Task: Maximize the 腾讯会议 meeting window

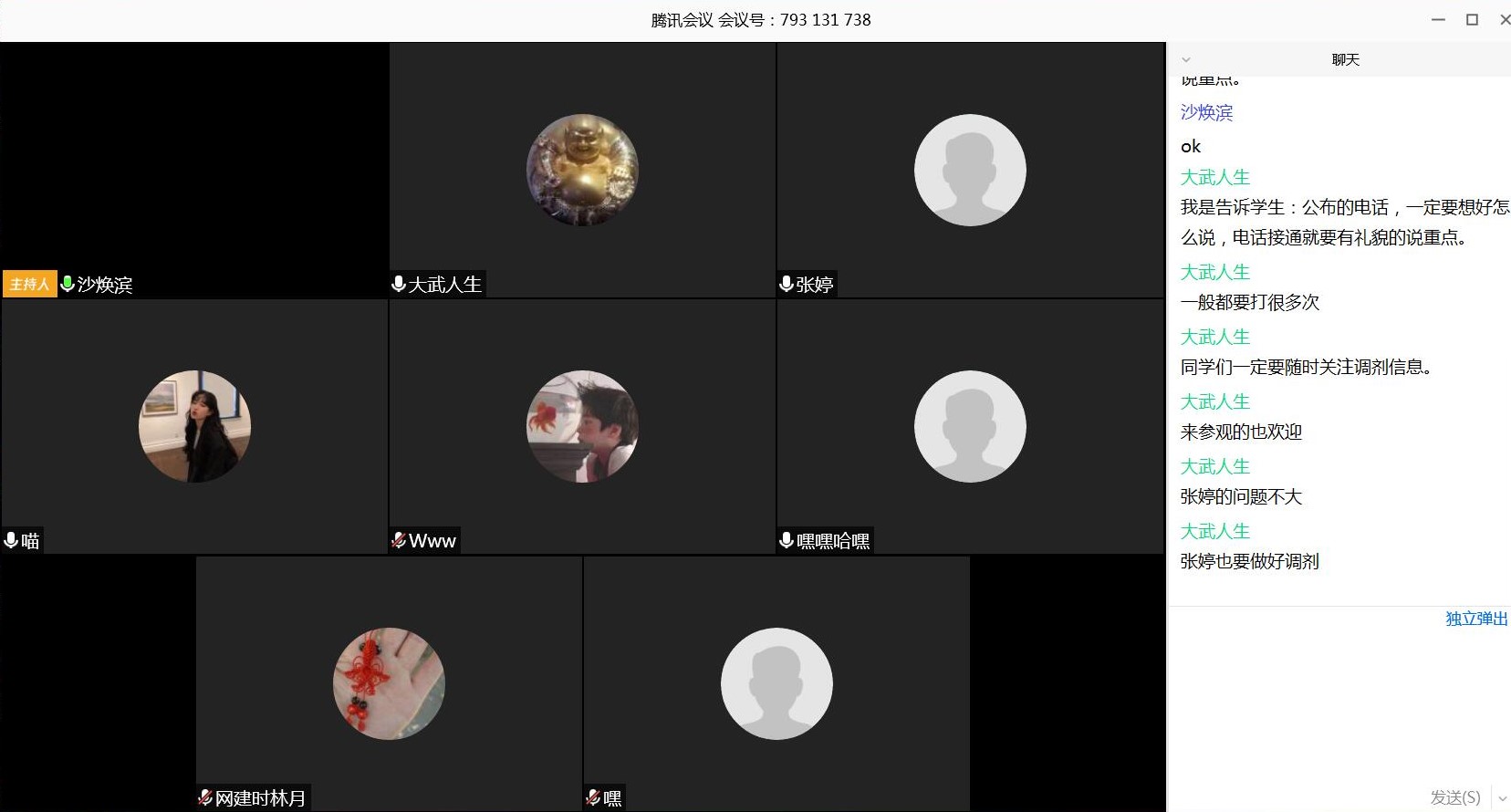Action: (1472, 19)
